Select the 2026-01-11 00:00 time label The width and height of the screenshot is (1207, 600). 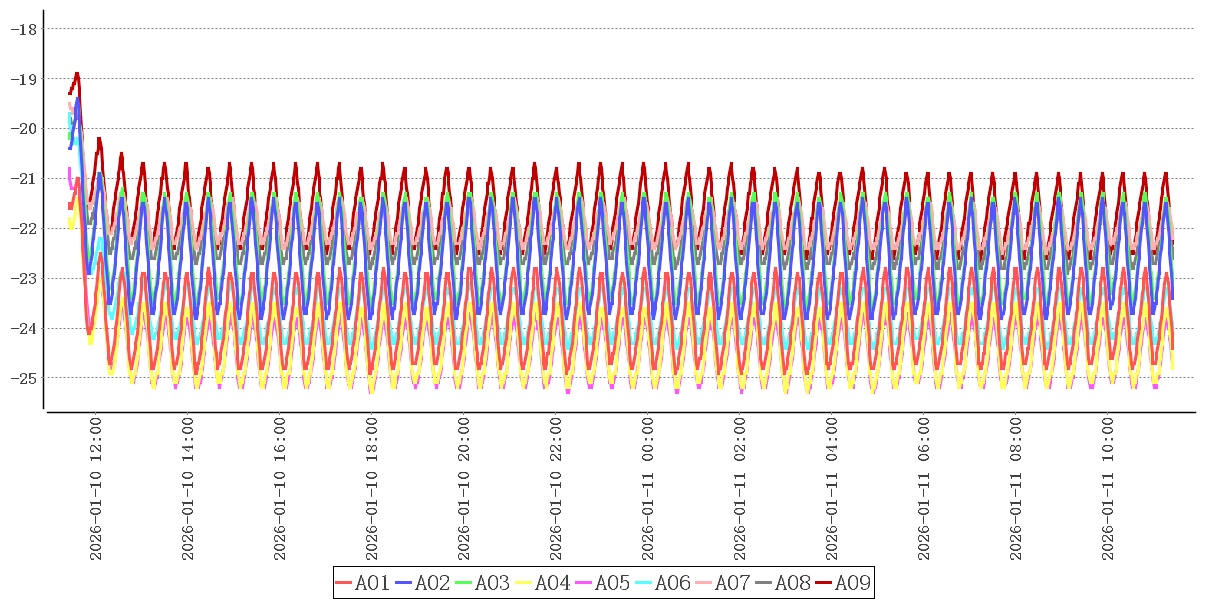tap(648, 490)
